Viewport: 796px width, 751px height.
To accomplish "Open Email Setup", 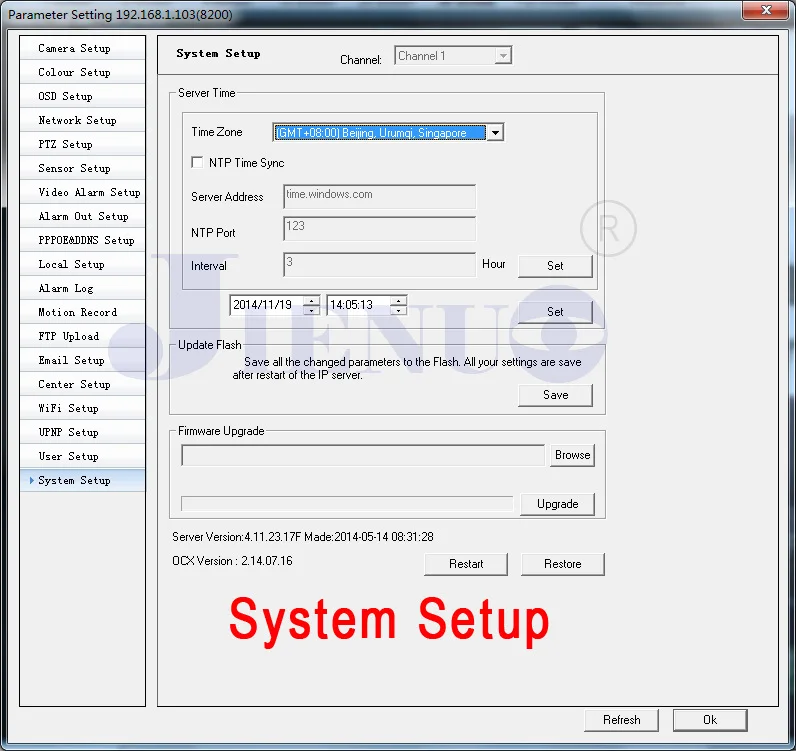I will 82,360.
